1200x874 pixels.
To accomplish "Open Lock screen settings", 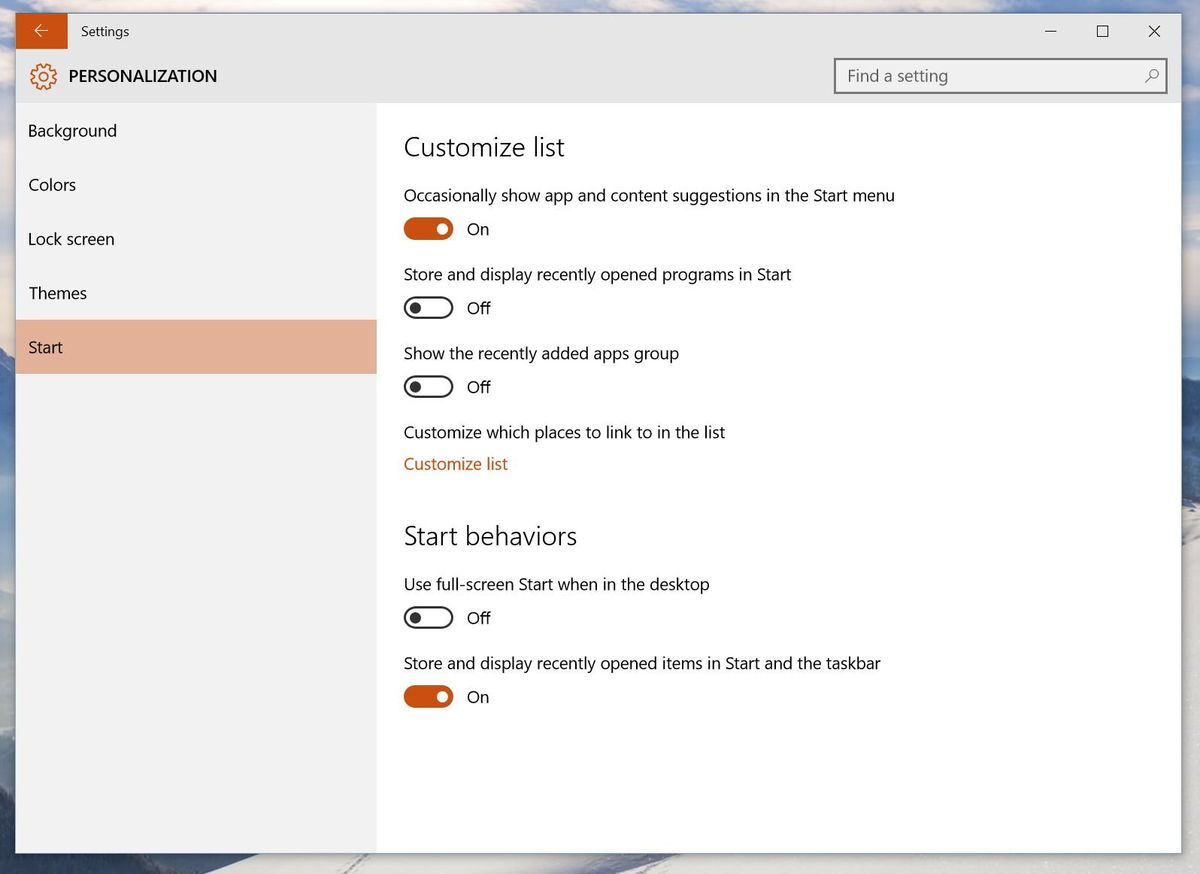I will (71, 239).
